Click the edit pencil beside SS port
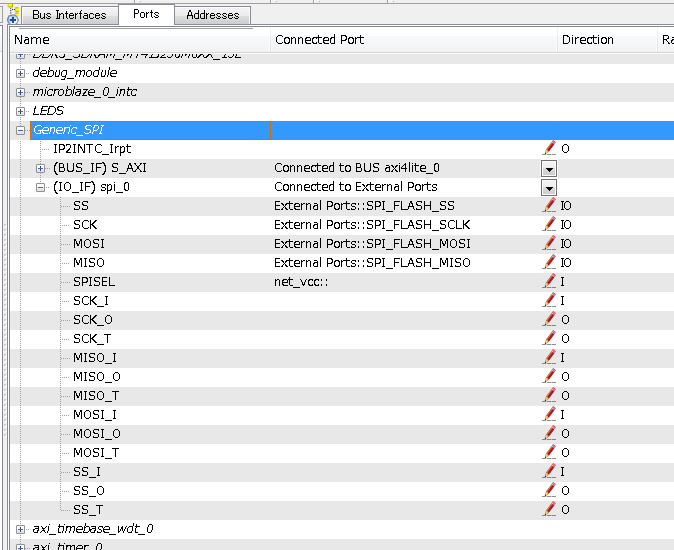This screenshot has height=550, width=674. (549, 205)
